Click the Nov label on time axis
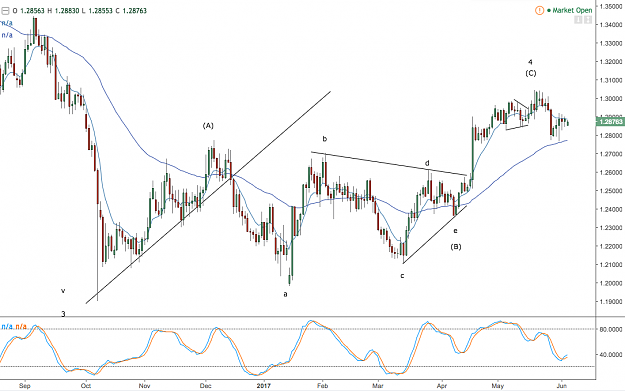 pyautogui.click(x=144, y=386)
